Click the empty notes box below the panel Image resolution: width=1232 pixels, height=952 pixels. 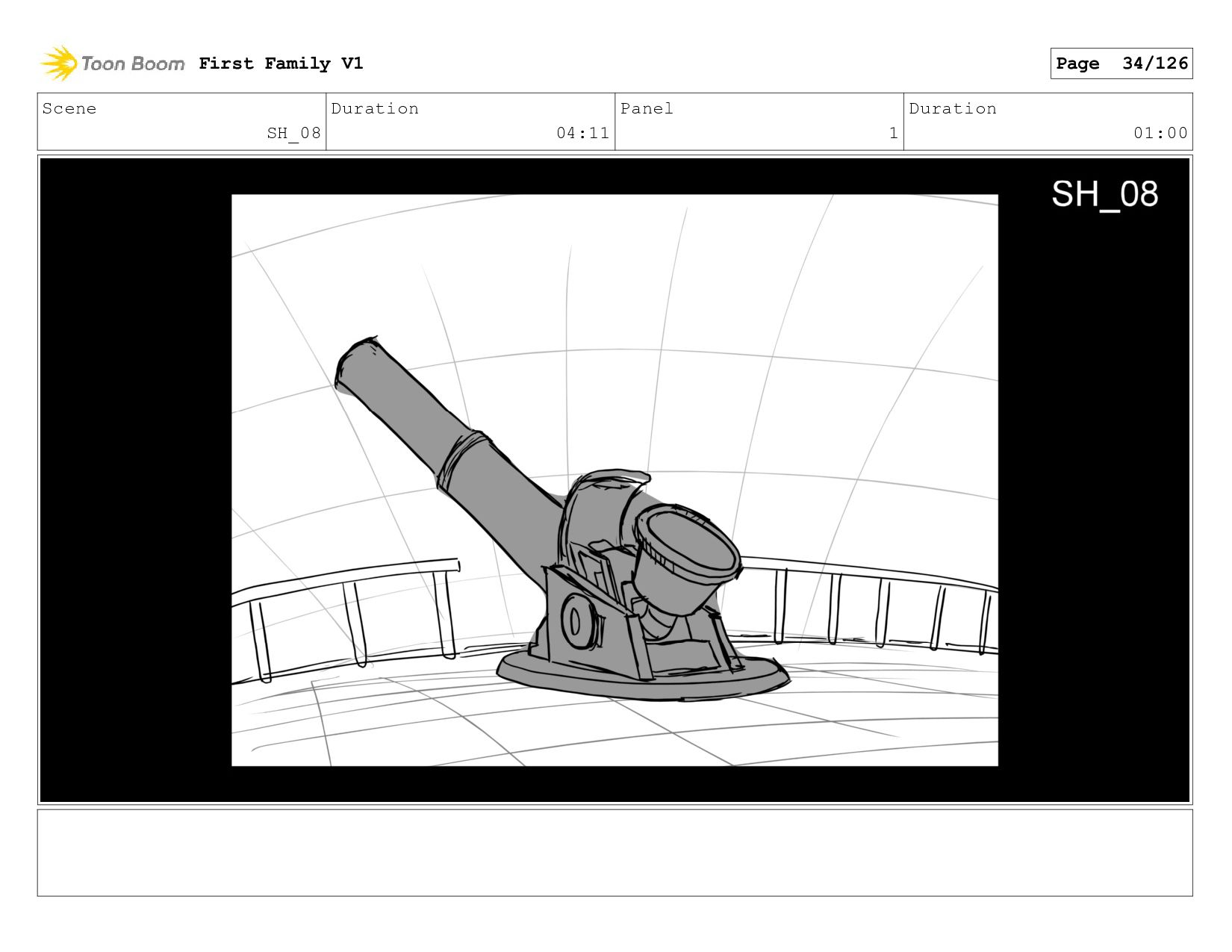615,853
